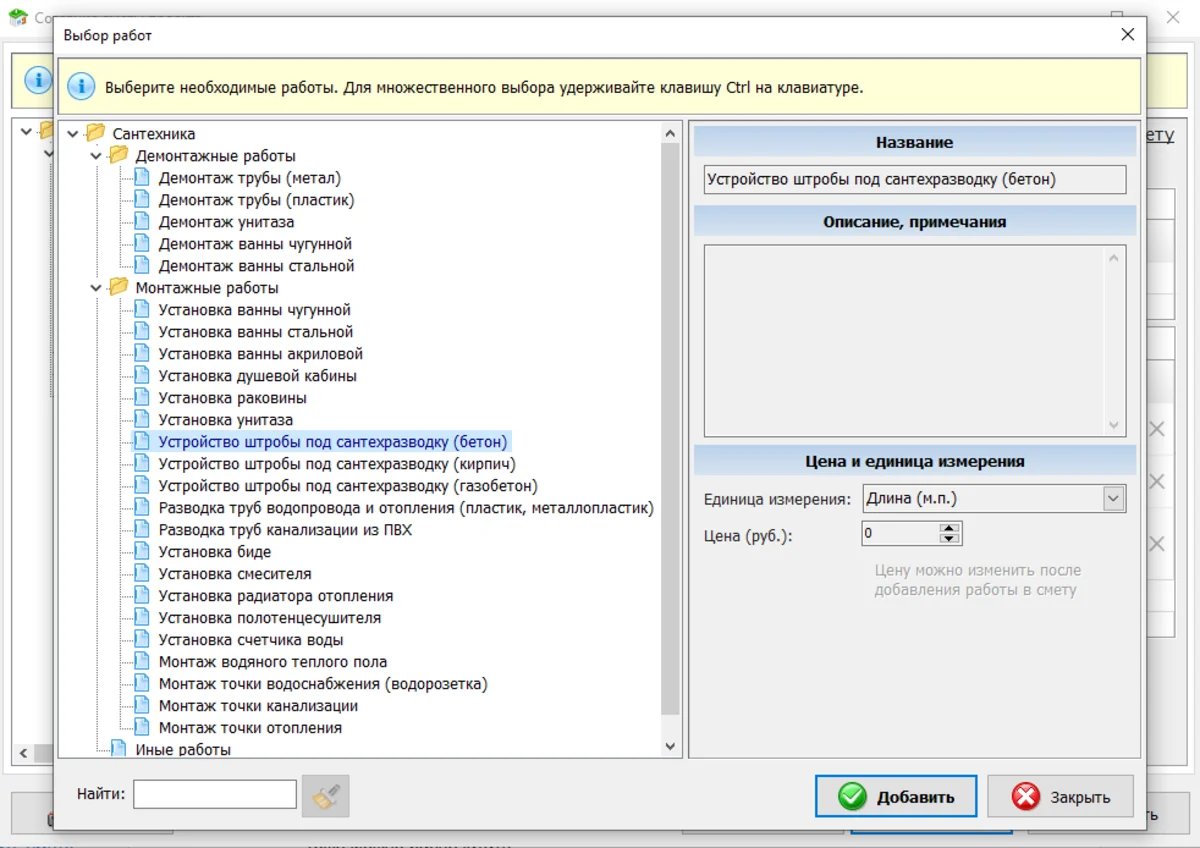Click the Сантехника folder icon
The height and width of the screenshot is (848, 1200).
[96, 133]
